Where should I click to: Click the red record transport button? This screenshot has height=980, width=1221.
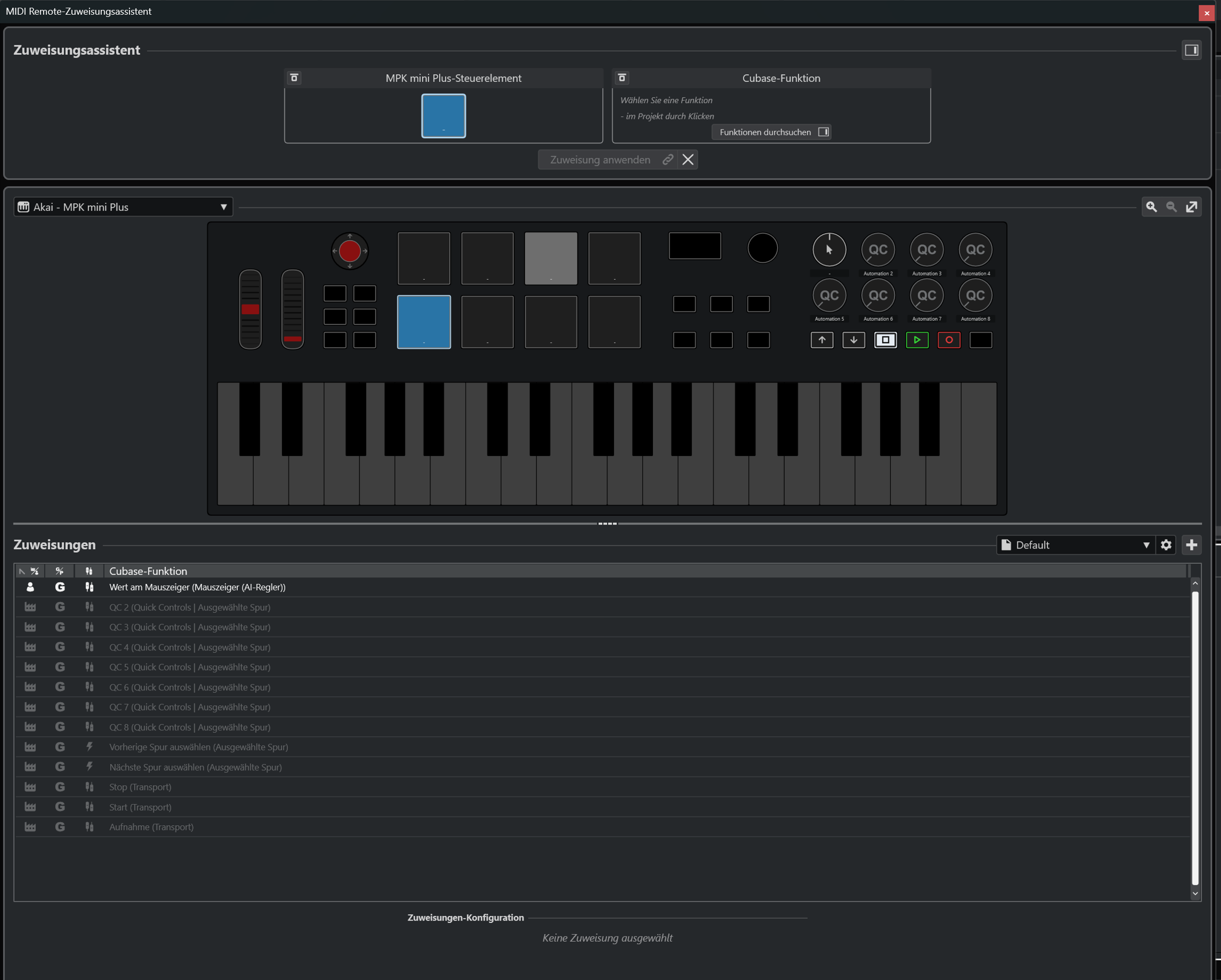[948, 340]
